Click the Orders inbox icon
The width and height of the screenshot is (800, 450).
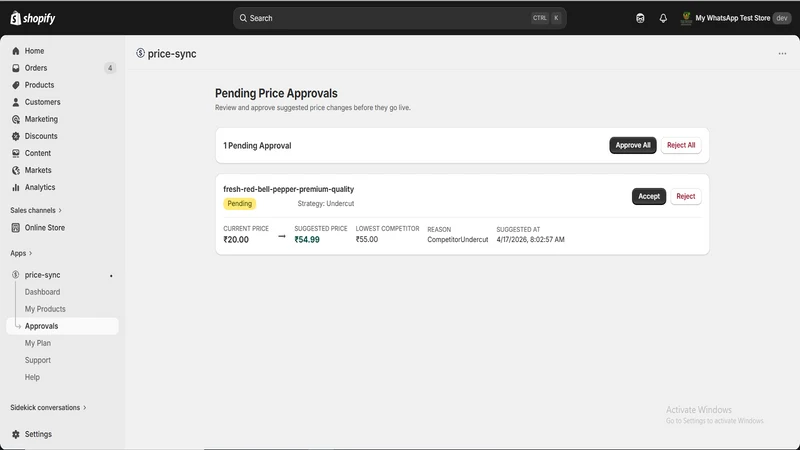16,68
